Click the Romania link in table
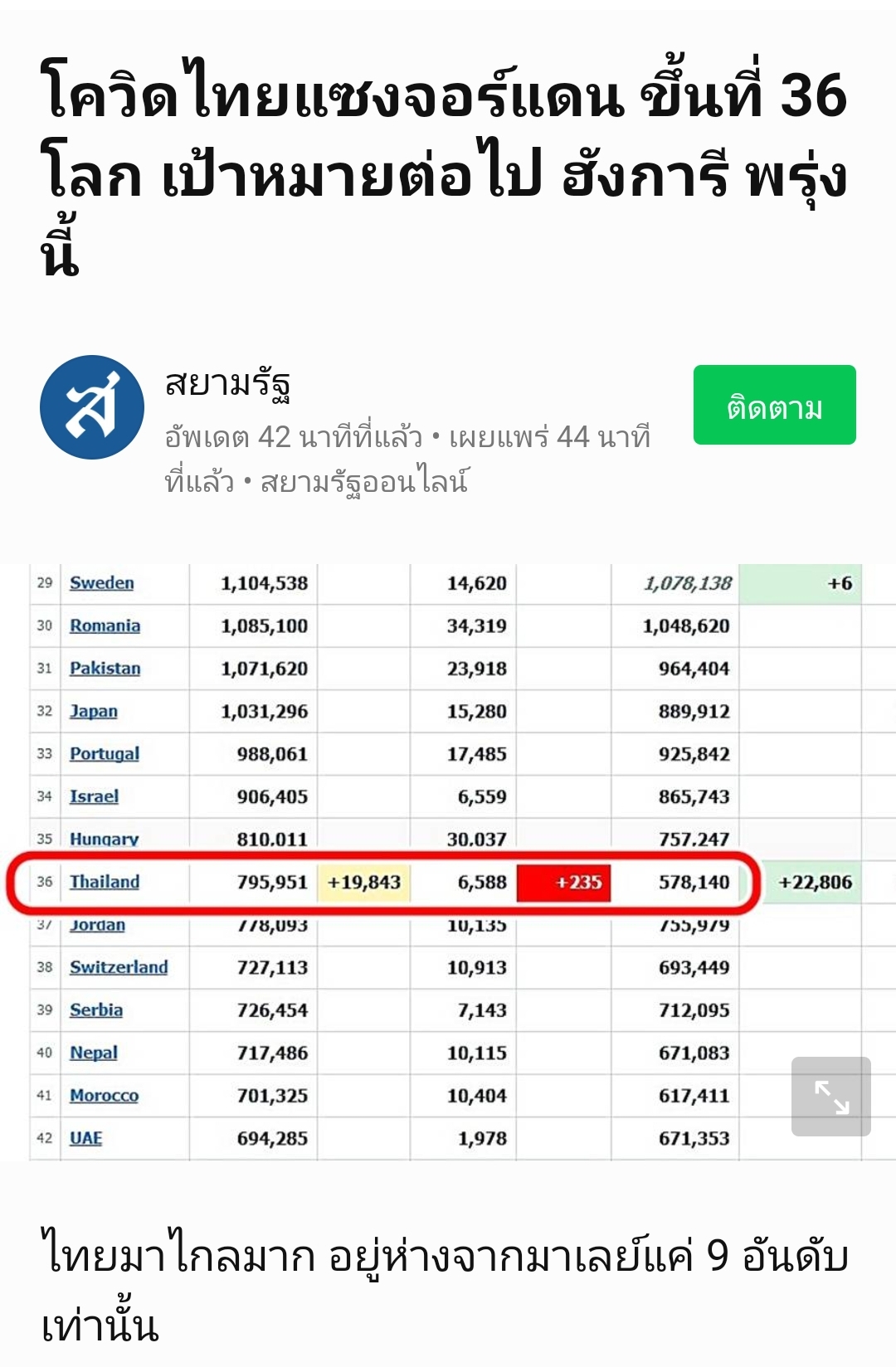Screen dimensions: 896x1367 click(x=105, y=625)
